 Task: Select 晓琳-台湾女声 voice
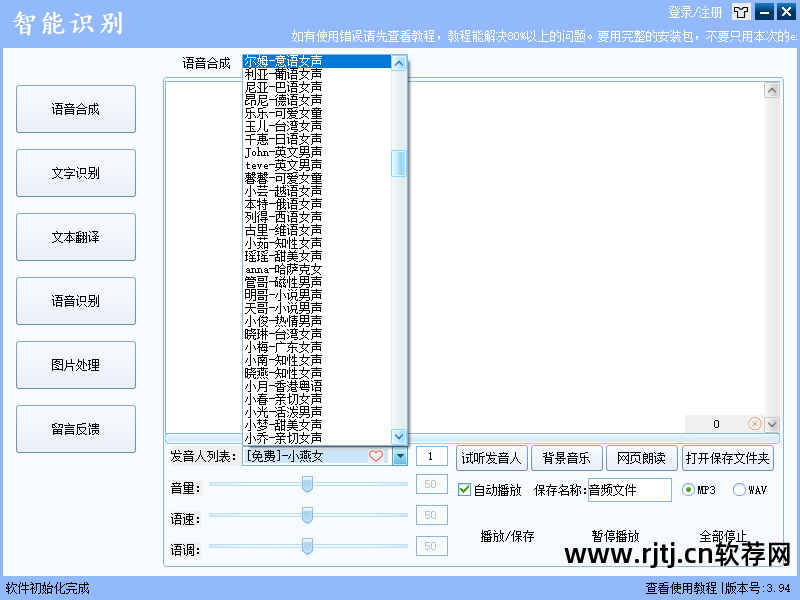tap(317, 335)
